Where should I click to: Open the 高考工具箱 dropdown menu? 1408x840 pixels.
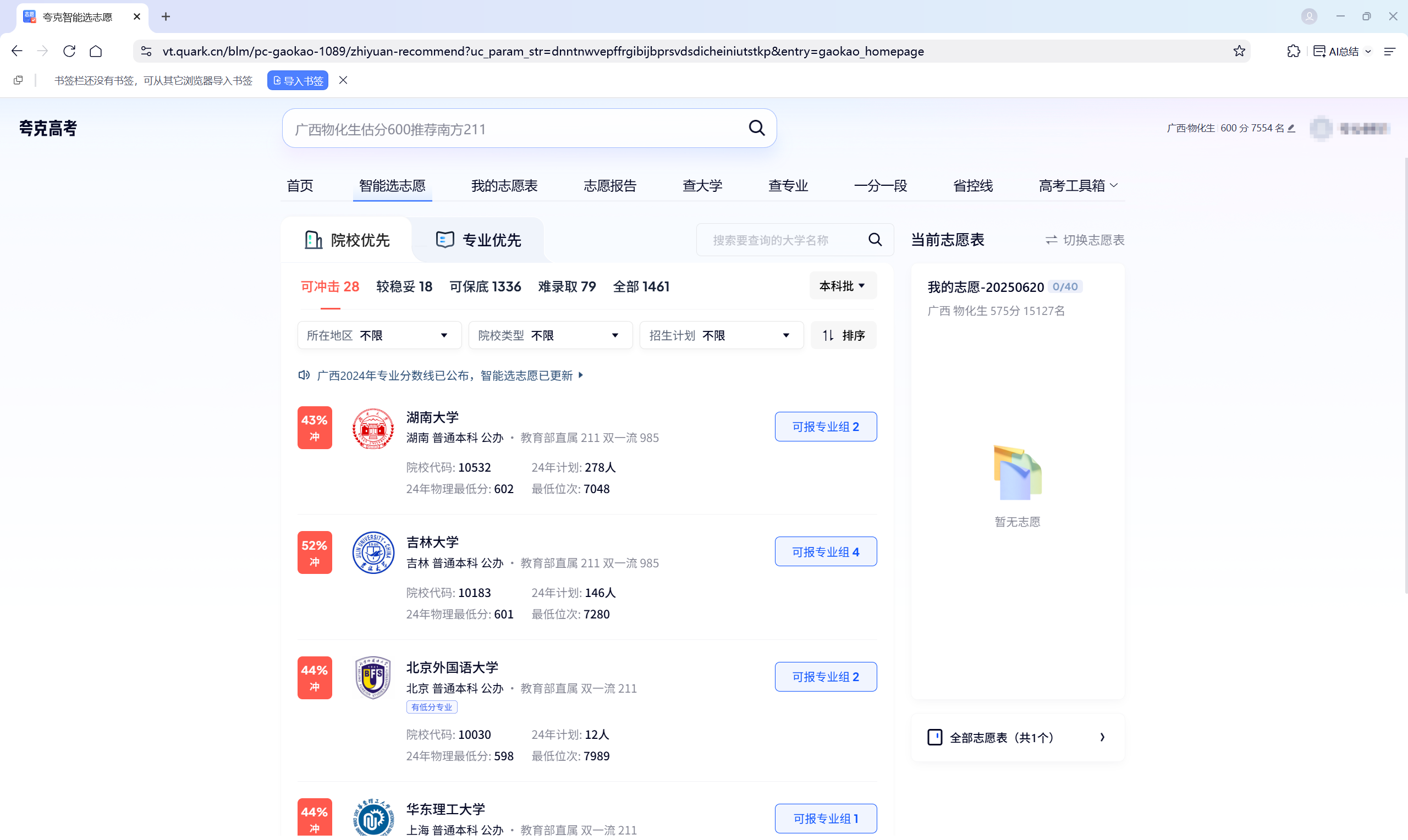pos(1076,185)
